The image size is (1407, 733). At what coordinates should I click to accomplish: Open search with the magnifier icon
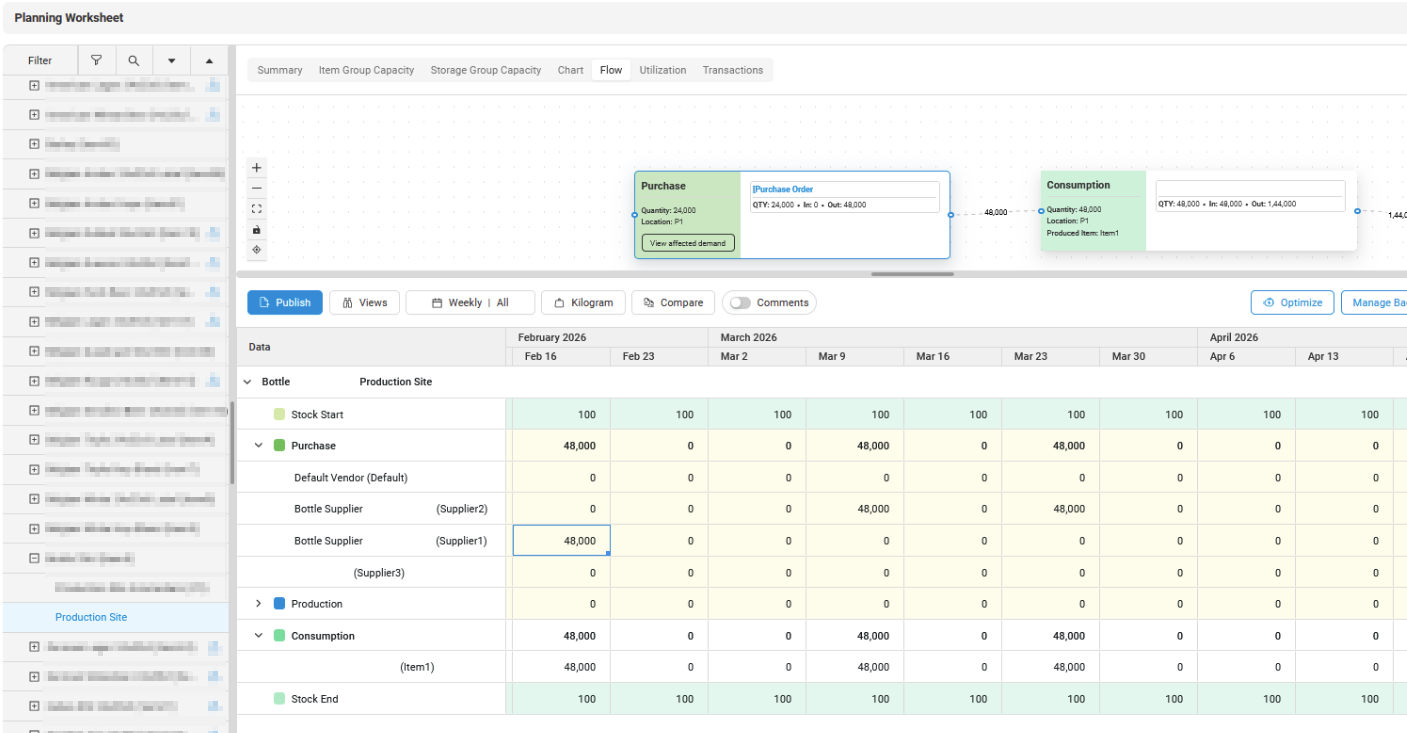click(x=134, y=60)
